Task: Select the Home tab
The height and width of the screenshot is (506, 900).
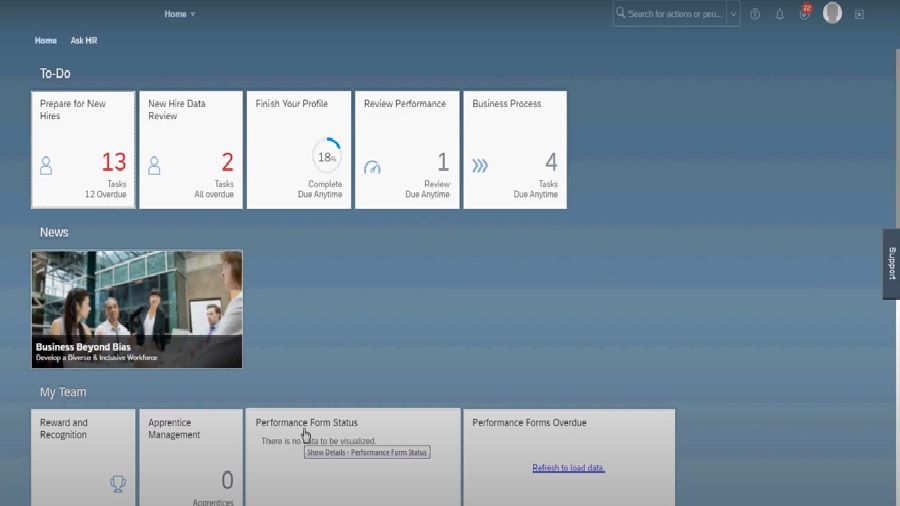Action: [45, 41]
